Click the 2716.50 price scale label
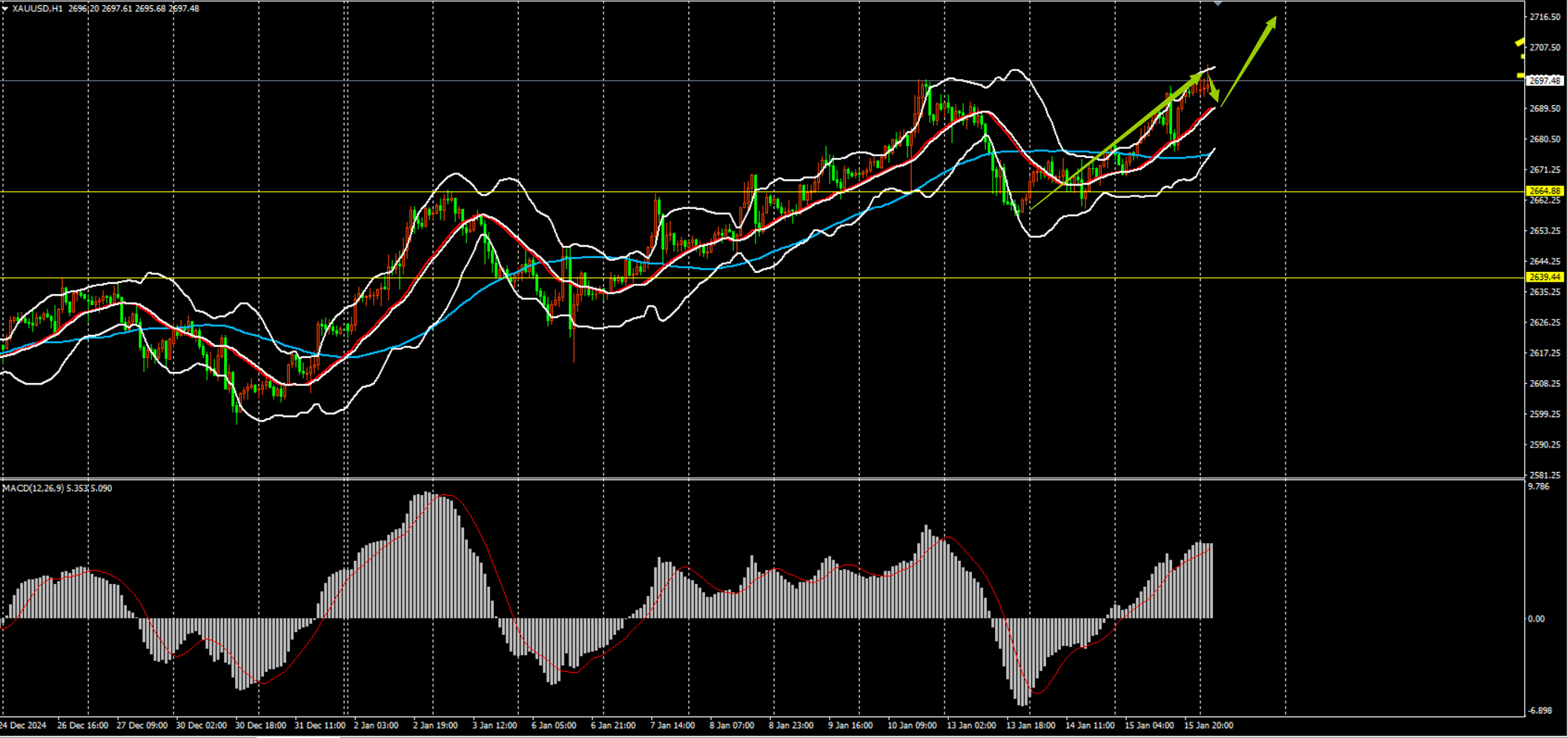This screenshot has width=1568, height=738. click(x=1545, y=17)
